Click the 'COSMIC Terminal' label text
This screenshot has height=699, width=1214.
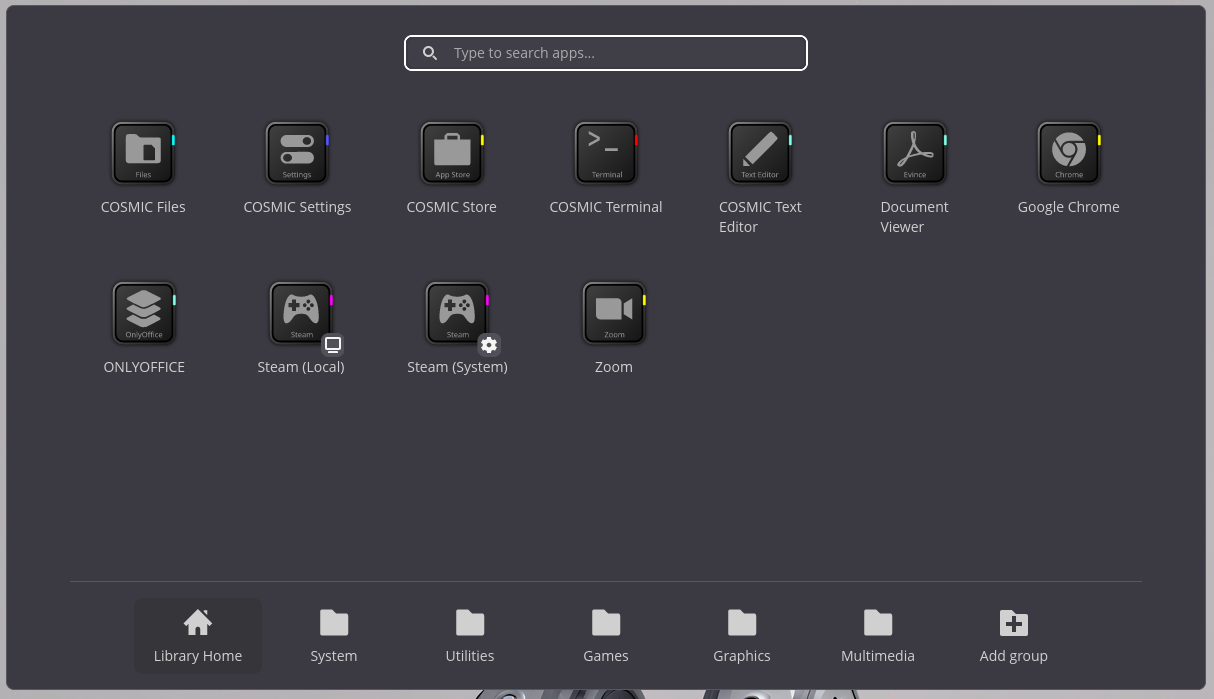(x=606, y=207)
